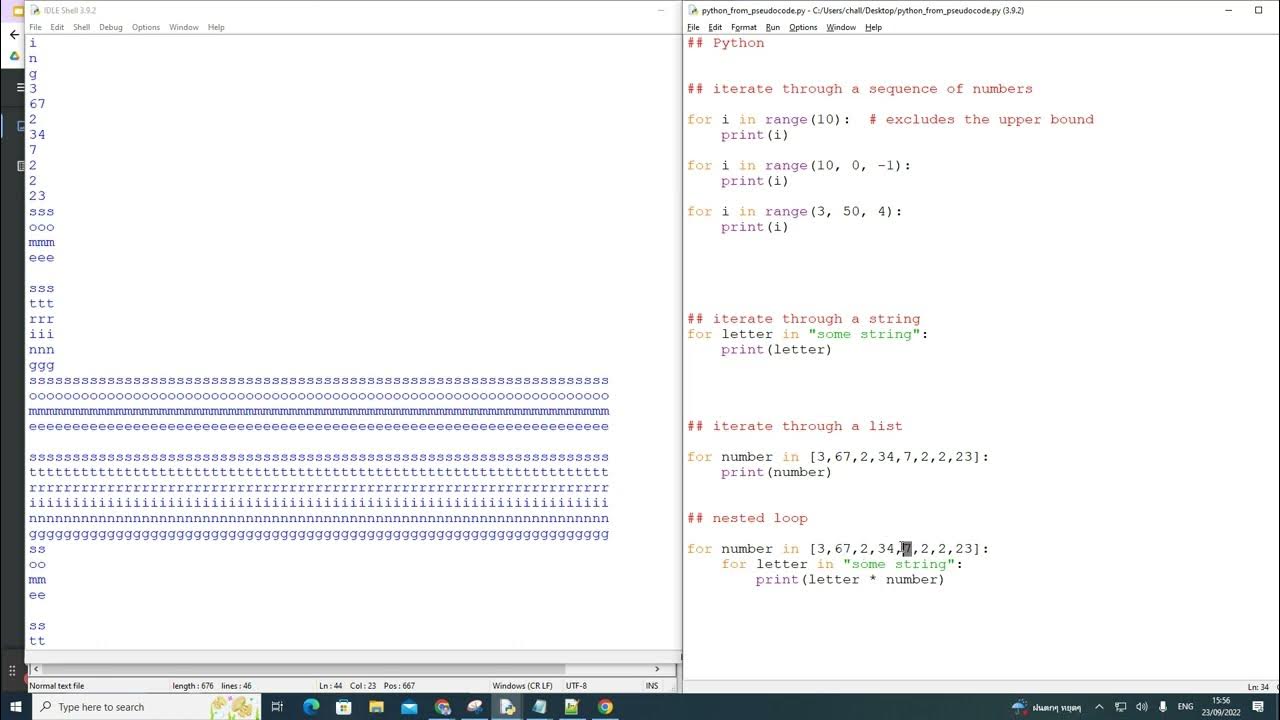
Task: Click 'Normal text file' in the status bar
Action: pos(57,686)
